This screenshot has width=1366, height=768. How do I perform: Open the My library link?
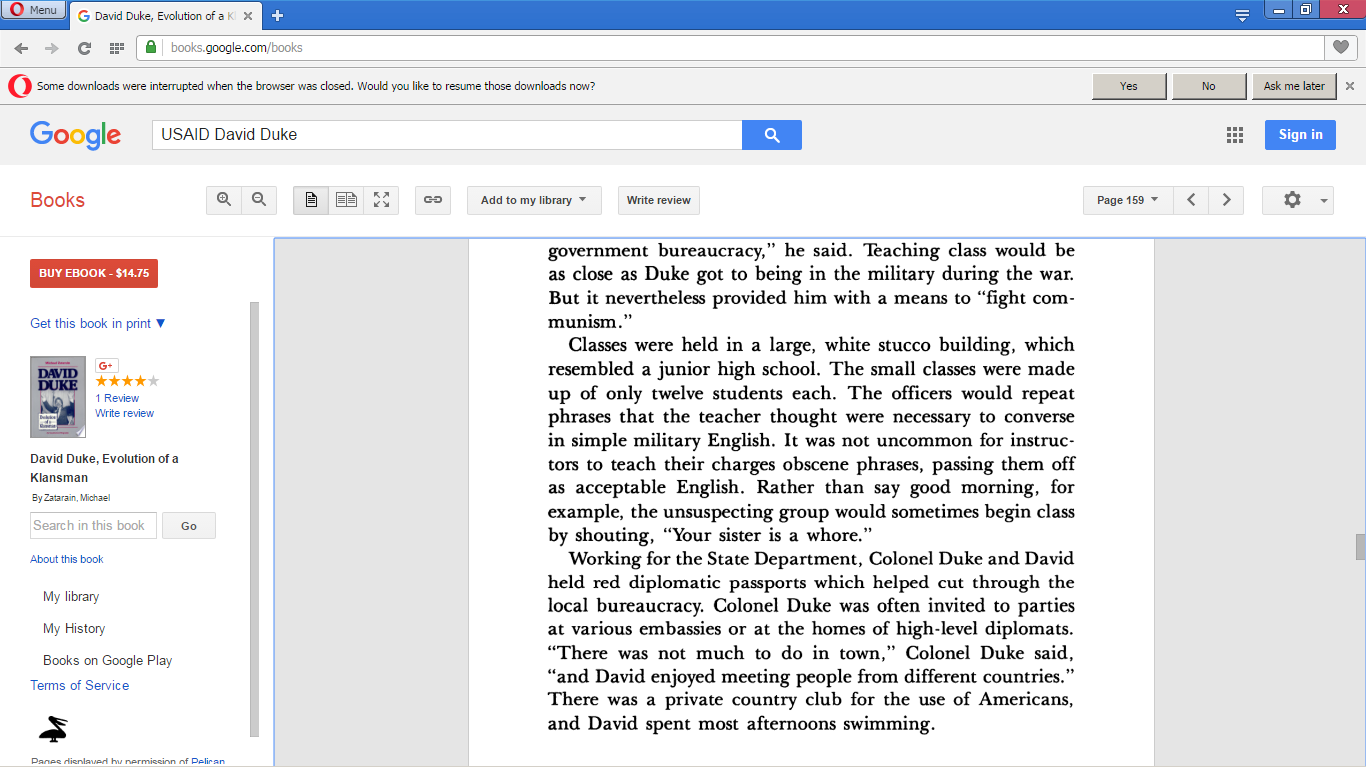pyautogui.click(x=71, y=596)
